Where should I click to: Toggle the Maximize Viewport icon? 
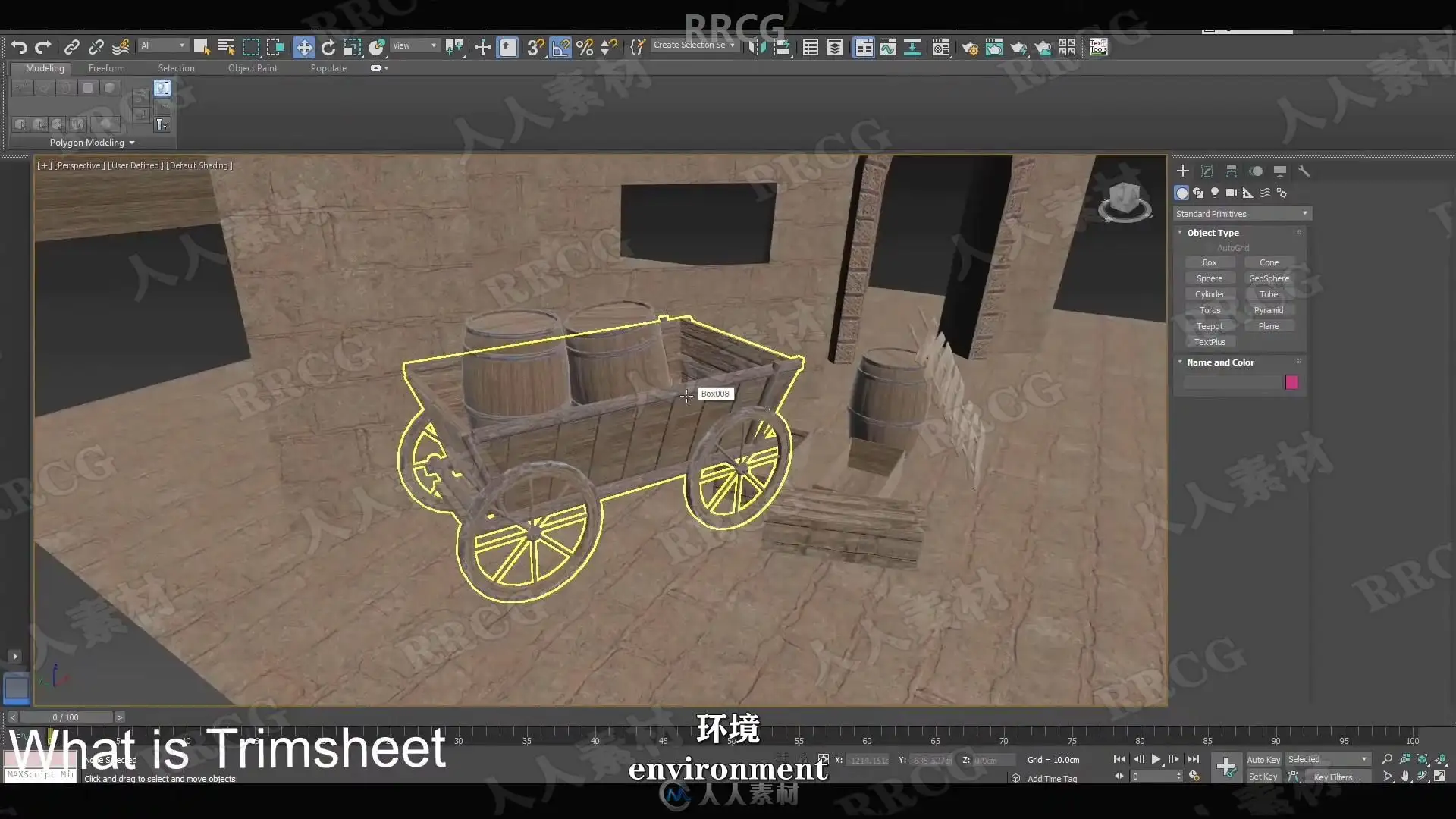(x=1439, y=777)
